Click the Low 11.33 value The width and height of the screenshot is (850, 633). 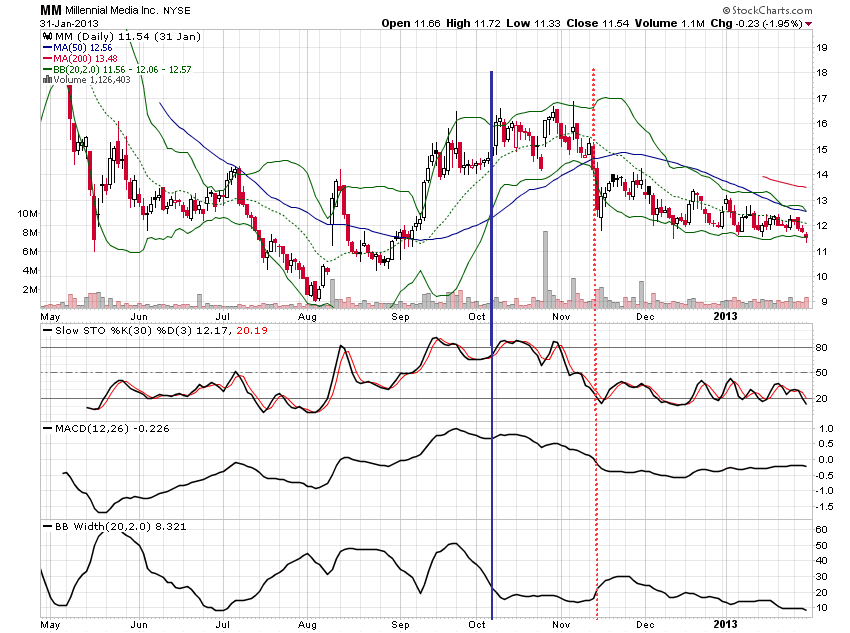[533, 23]
